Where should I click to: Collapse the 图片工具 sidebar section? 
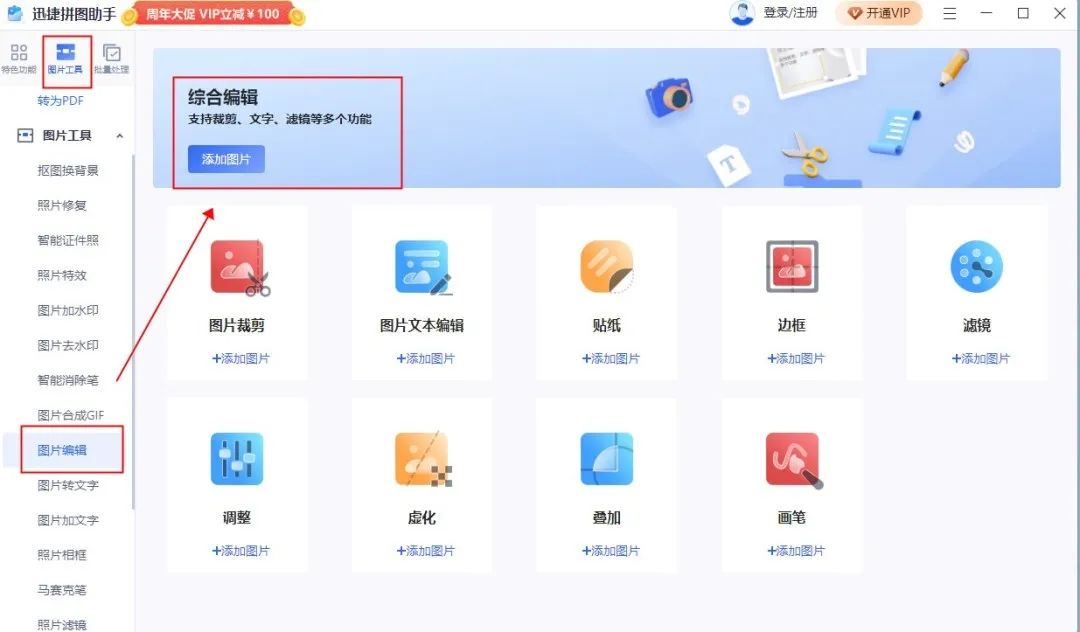click(x=120, y=136)
